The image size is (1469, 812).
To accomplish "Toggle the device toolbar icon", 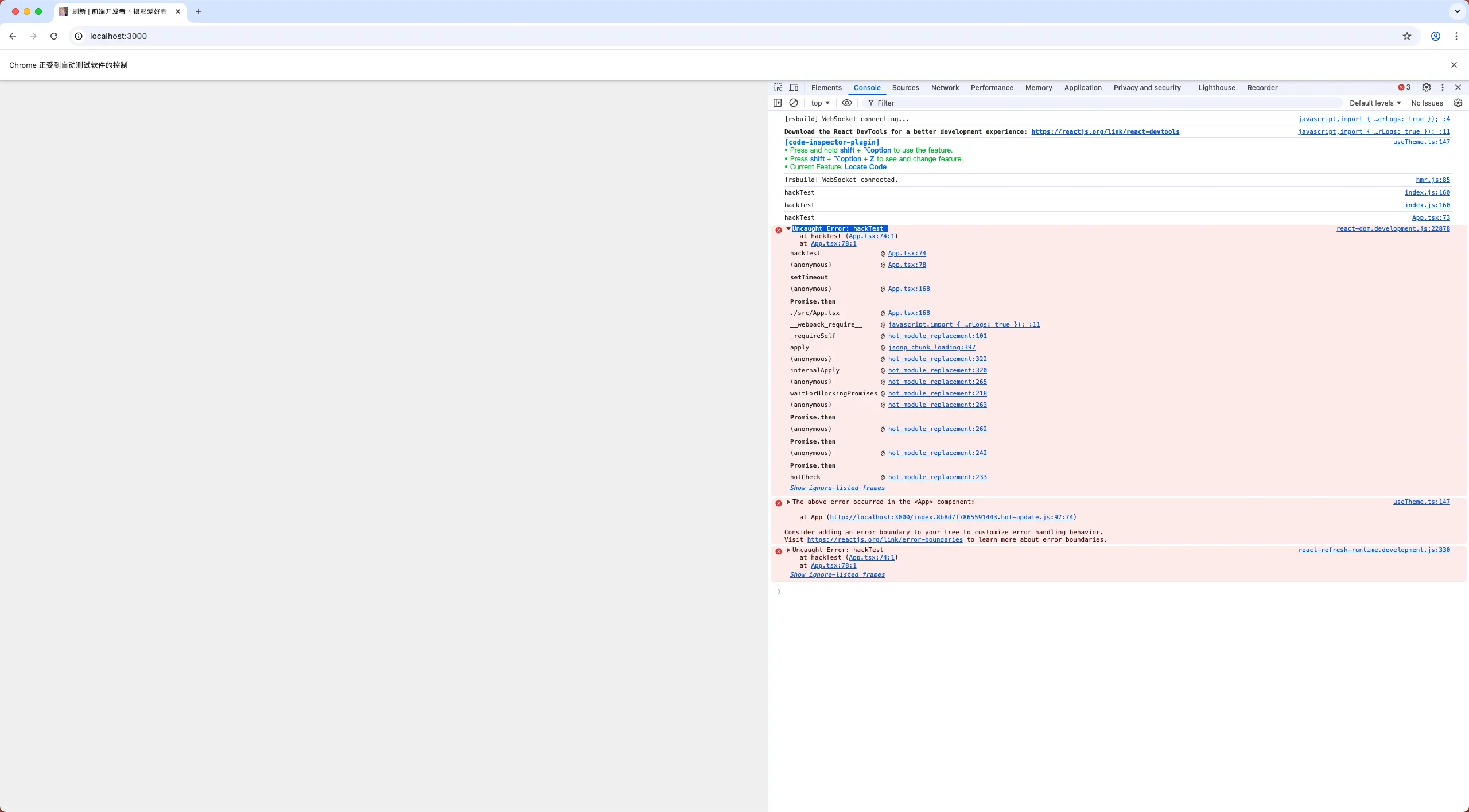I will (794, 87).
